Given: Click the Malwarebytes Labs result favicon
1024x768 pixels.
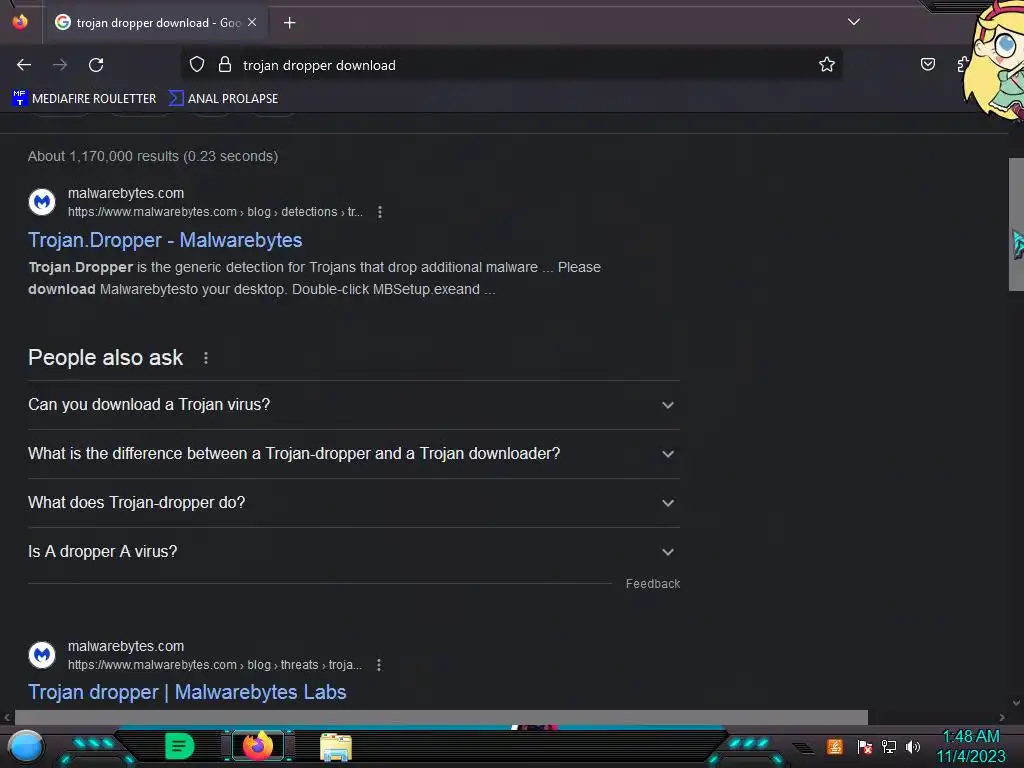Looking at the screenshot, I should pos(42,655).
